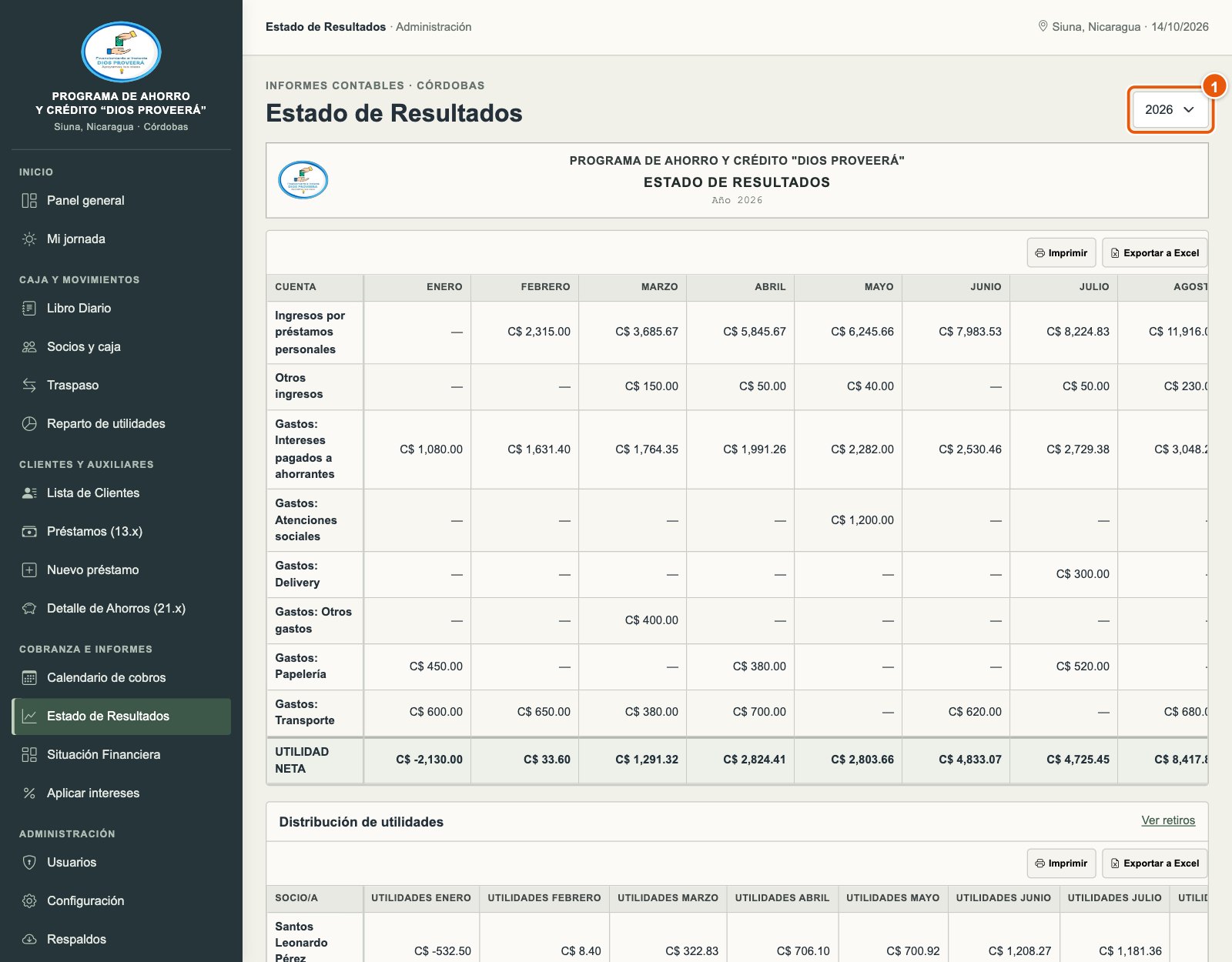Image resolution: width=1232 pixels, height=962 pixels.
Task: Click Imprimir above the results table
Action: tap(1061, 253)
